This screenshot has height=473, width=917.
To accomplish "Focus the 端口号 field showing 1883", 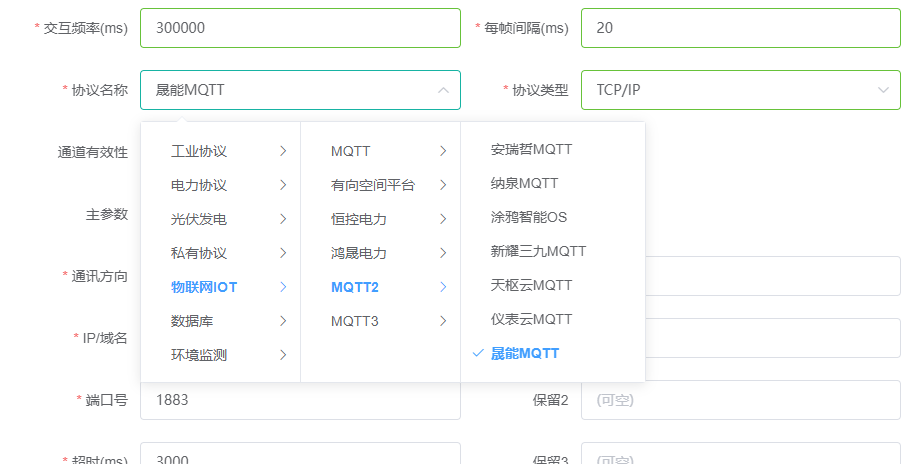I will click(300, 400).
